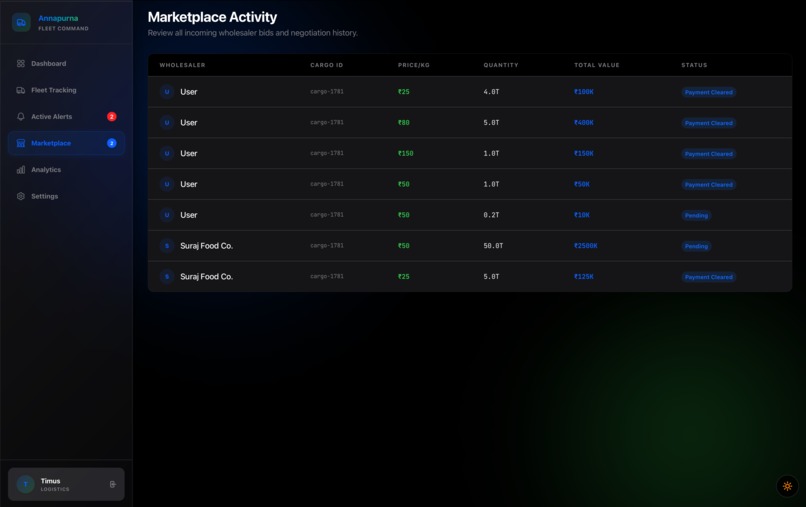Image resolution: width=806 pixels, height=507 pixels.
Task: Click cargo-1781 ID in the ₹400K row
Action: (x=326, y=122)
